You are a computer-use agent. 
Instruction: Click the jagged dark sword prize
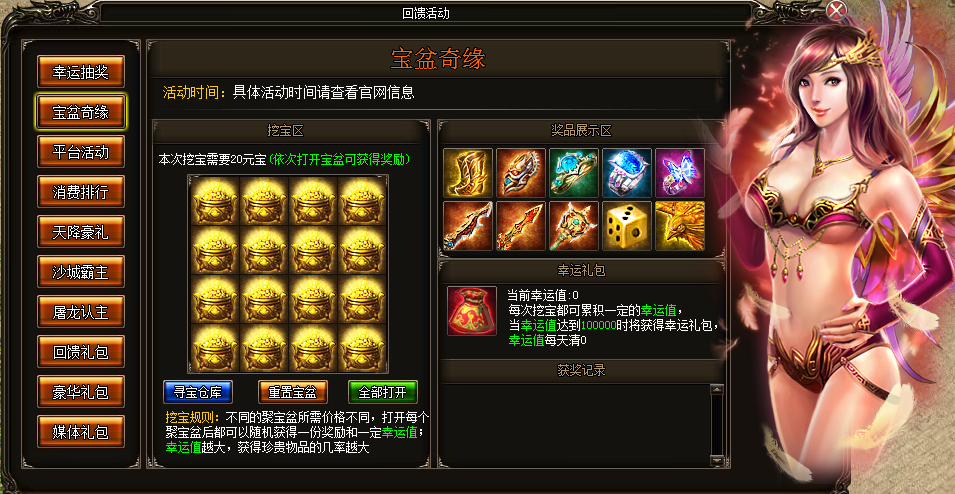click(468, 226)
